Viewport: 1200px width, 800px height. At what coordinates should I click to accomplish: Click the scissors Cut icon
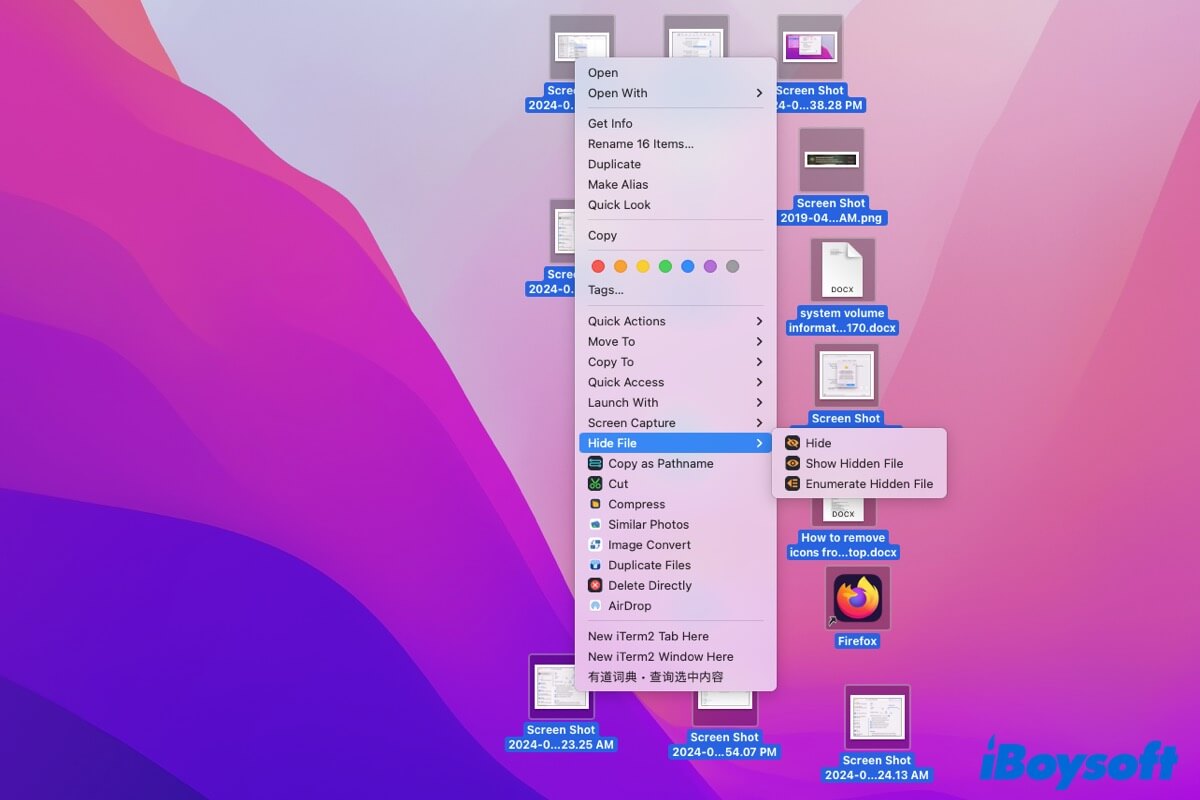pos(595,484)
